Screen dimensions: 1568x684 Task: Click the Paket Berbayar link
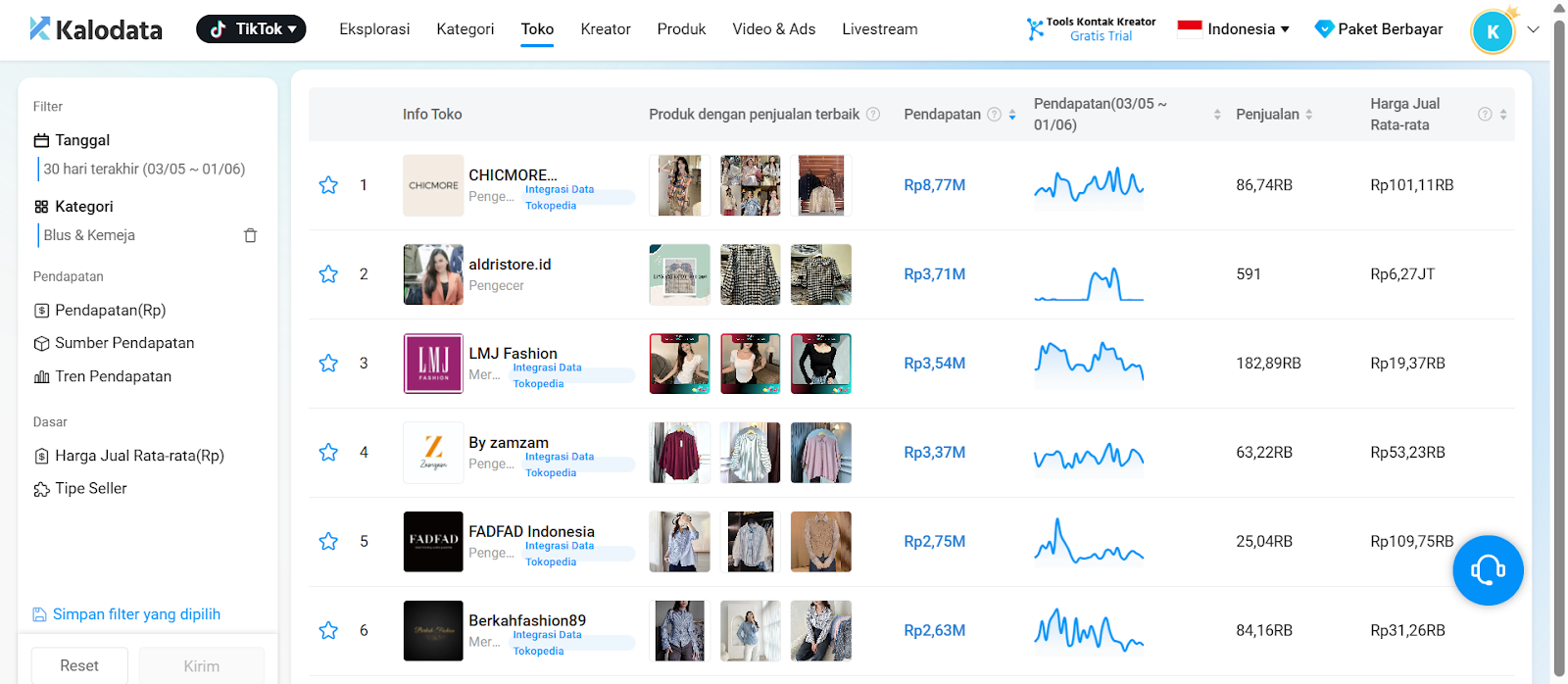pos(1379,29)
